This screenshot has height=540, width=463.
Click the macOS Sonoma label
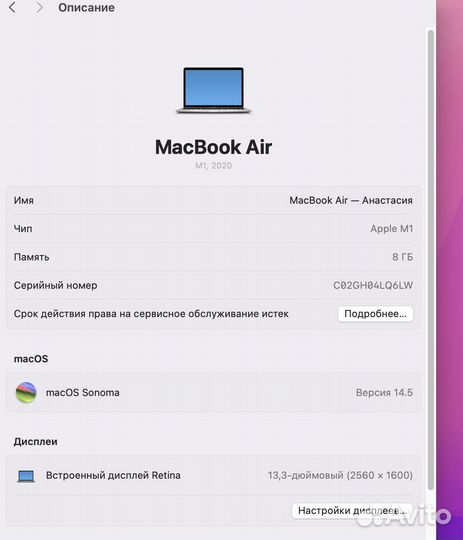point(83,393)
